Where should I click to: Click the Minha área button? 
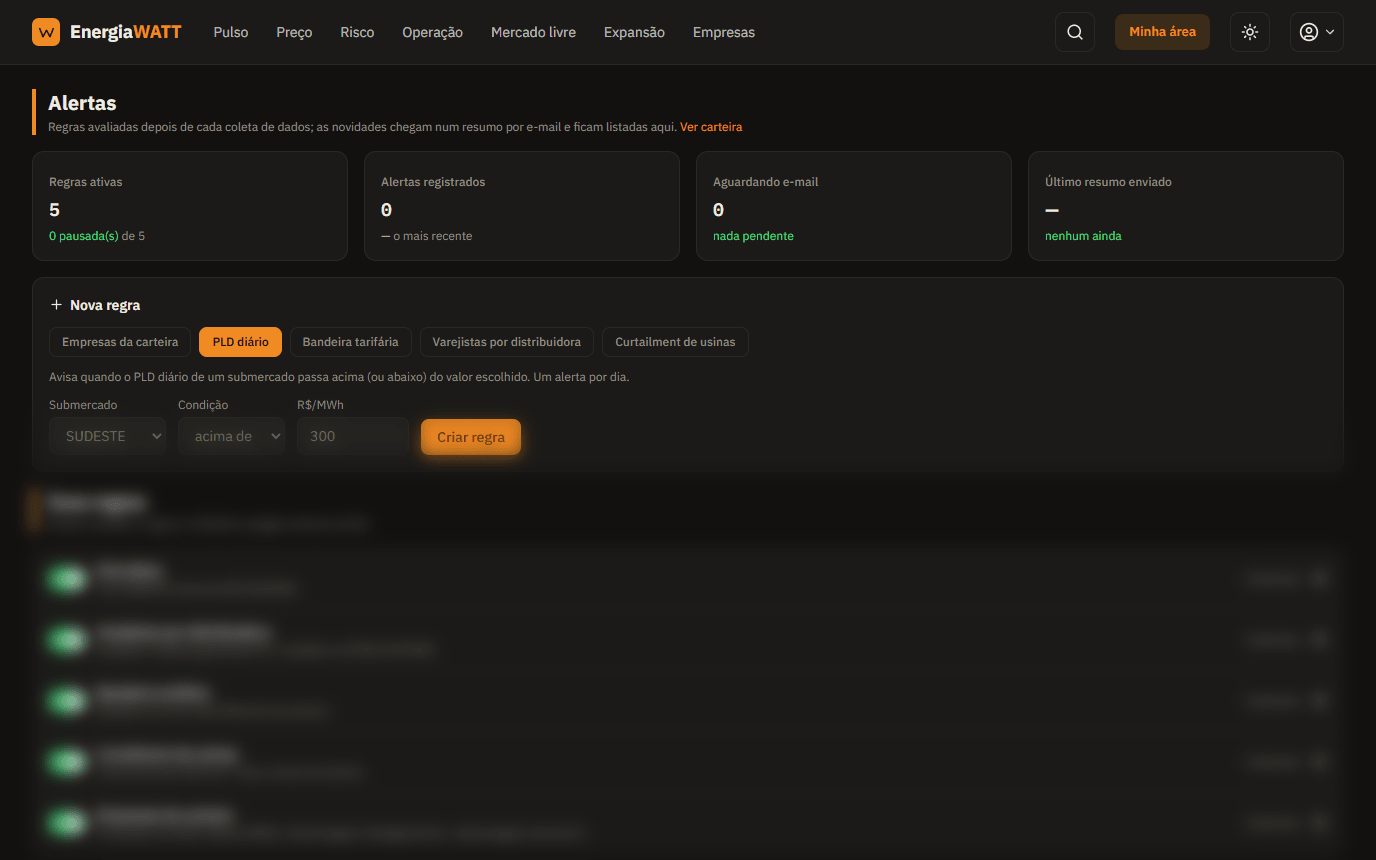pyautogui.click(x=1162, y=32)
